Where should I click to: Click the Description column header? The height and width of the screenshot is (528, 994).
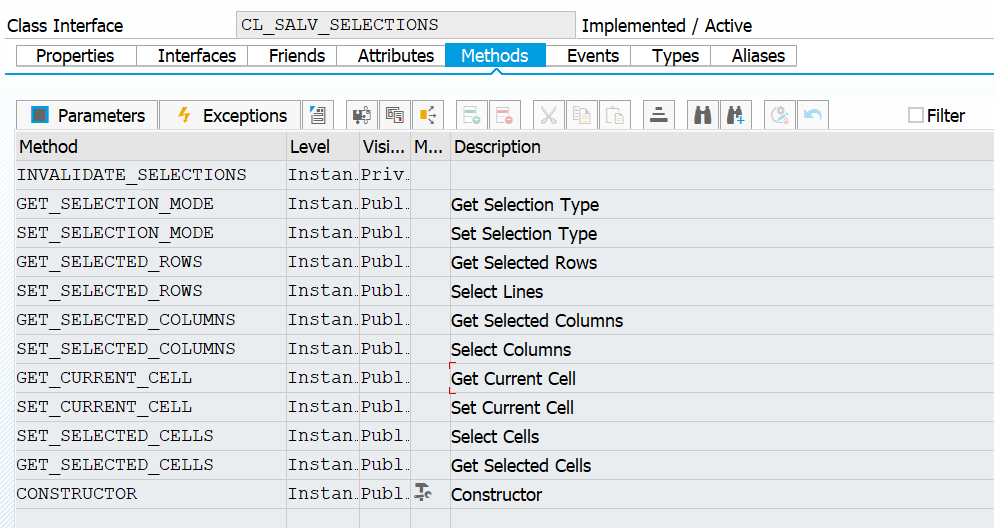point(722,146)
